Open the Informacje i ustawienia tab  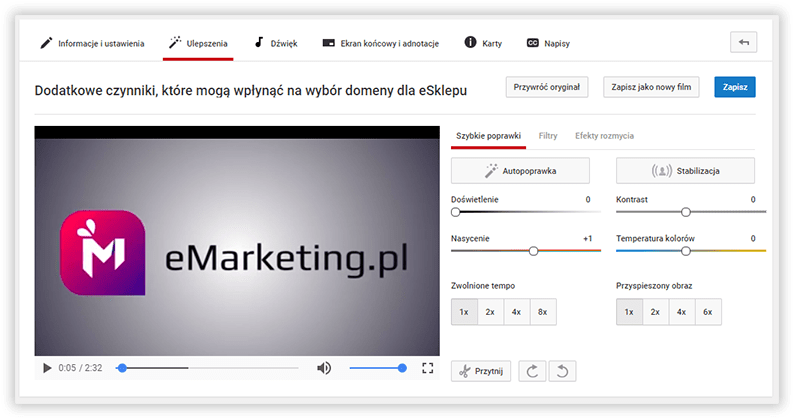coord(92,44)
